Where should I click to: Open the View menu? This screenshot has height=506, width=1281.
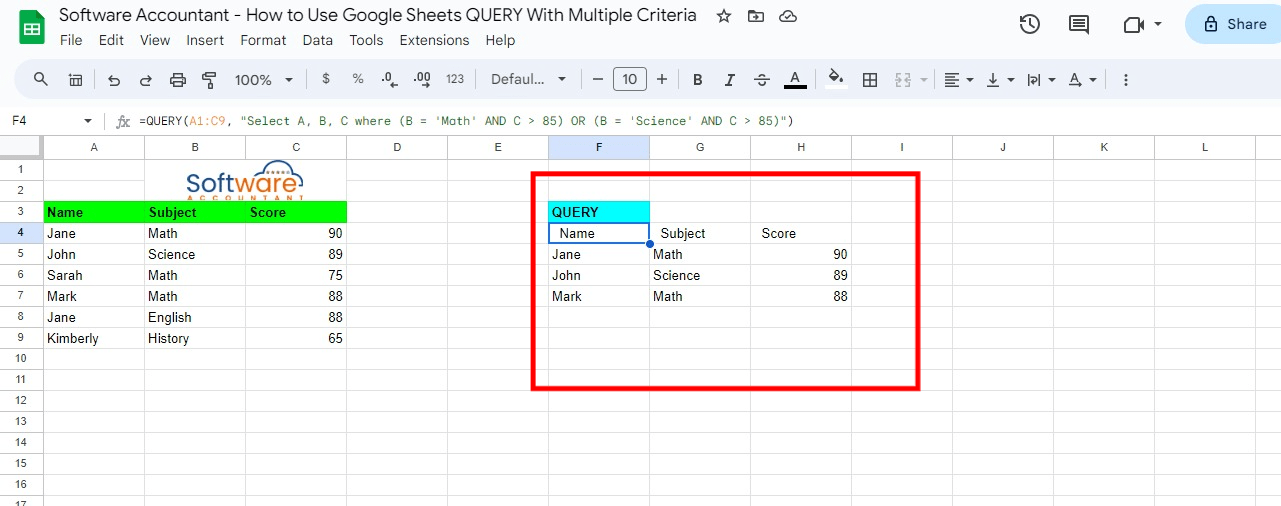tap(155, 40)
